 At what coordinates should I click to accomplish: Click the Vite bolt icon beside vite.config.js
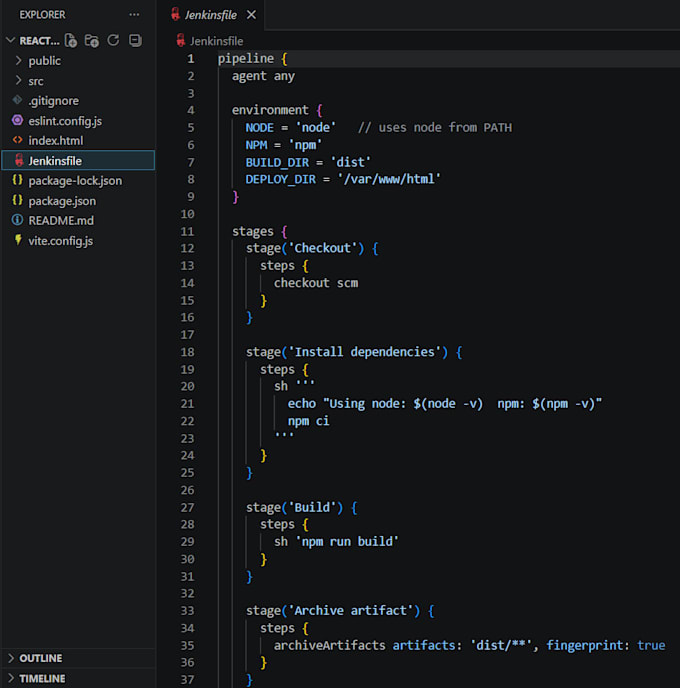[x=18, y=240]
